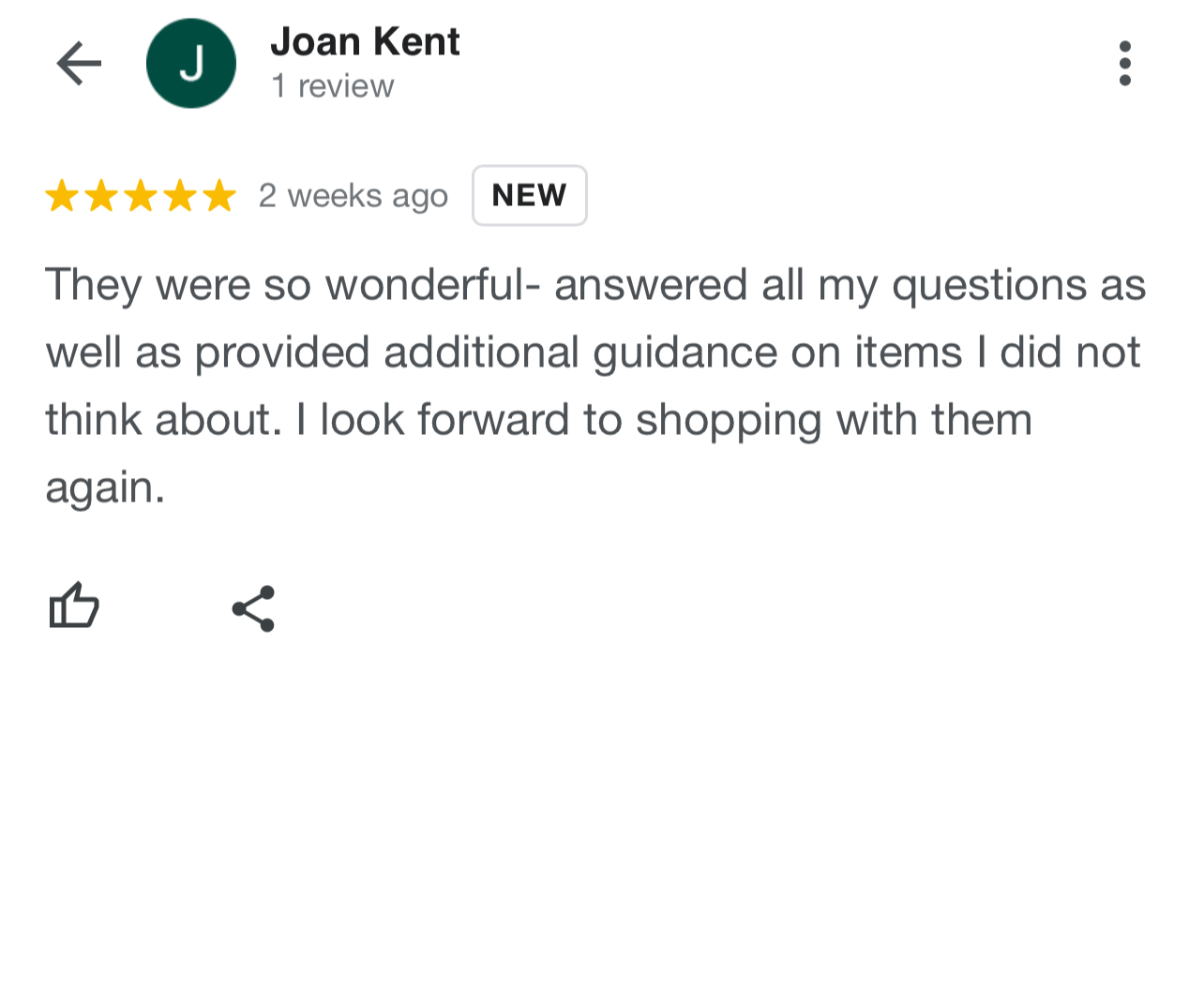This screenshot has width=1204, height=1003.
Task: Click the first rating star
Action: point(62,196)
